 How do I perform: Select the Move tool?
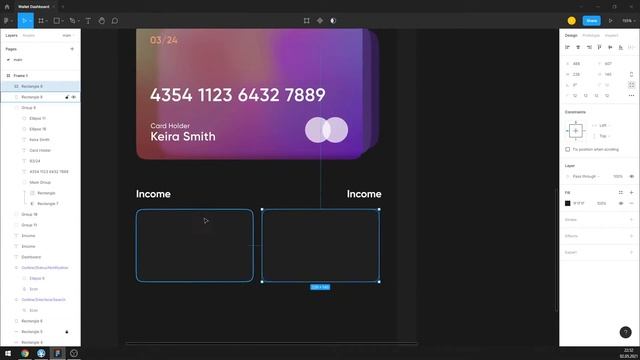coord(24,21)
